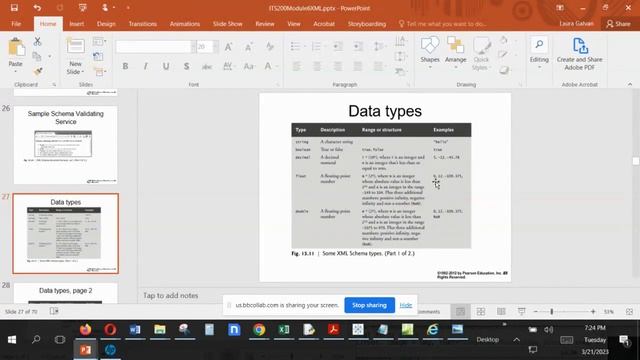Fit slide to current window
The image size is (640, 360).
coord(629,311)
